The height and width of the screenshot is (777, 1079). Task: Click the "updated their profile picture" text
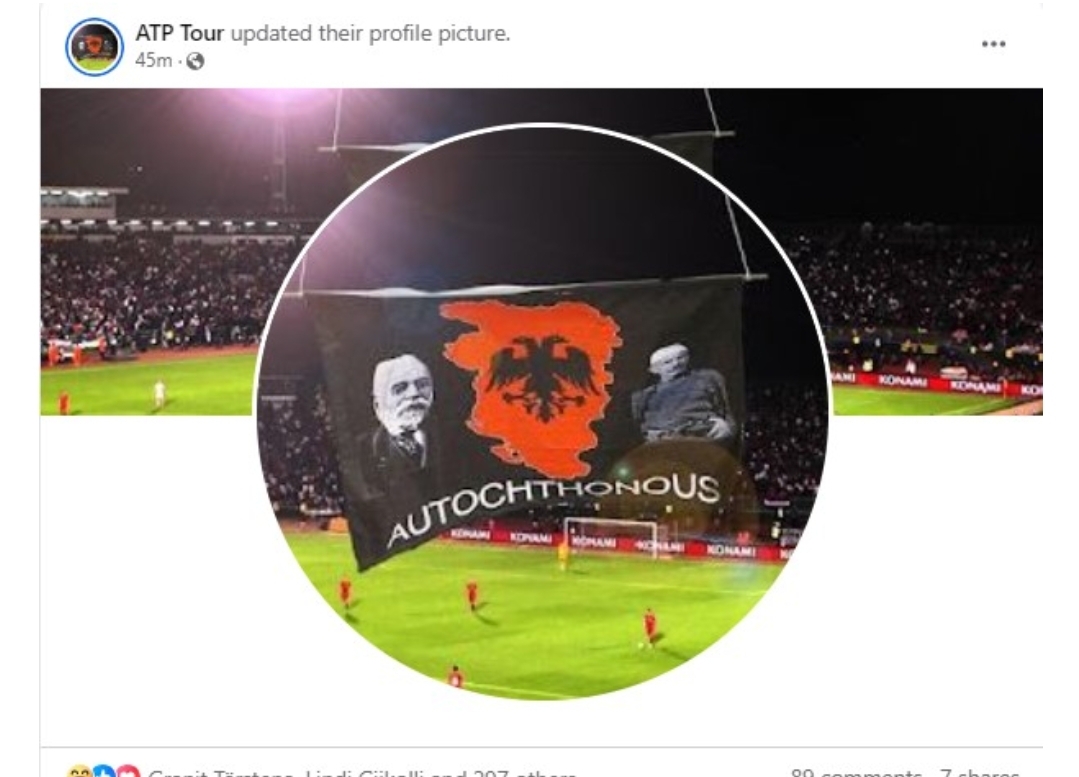[x=370, y=33]
